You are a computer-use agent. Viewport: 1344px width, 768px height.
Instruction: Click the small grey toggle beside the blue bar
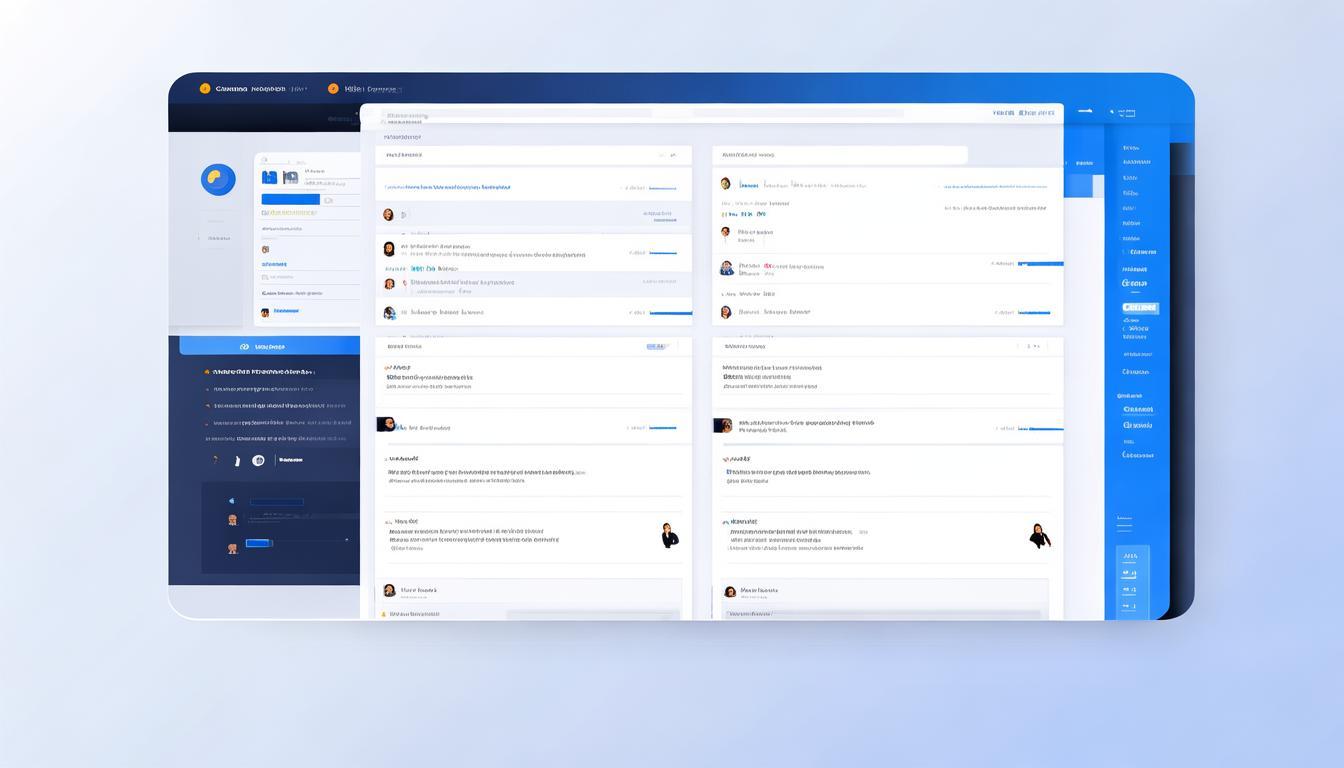coord(328,200)
